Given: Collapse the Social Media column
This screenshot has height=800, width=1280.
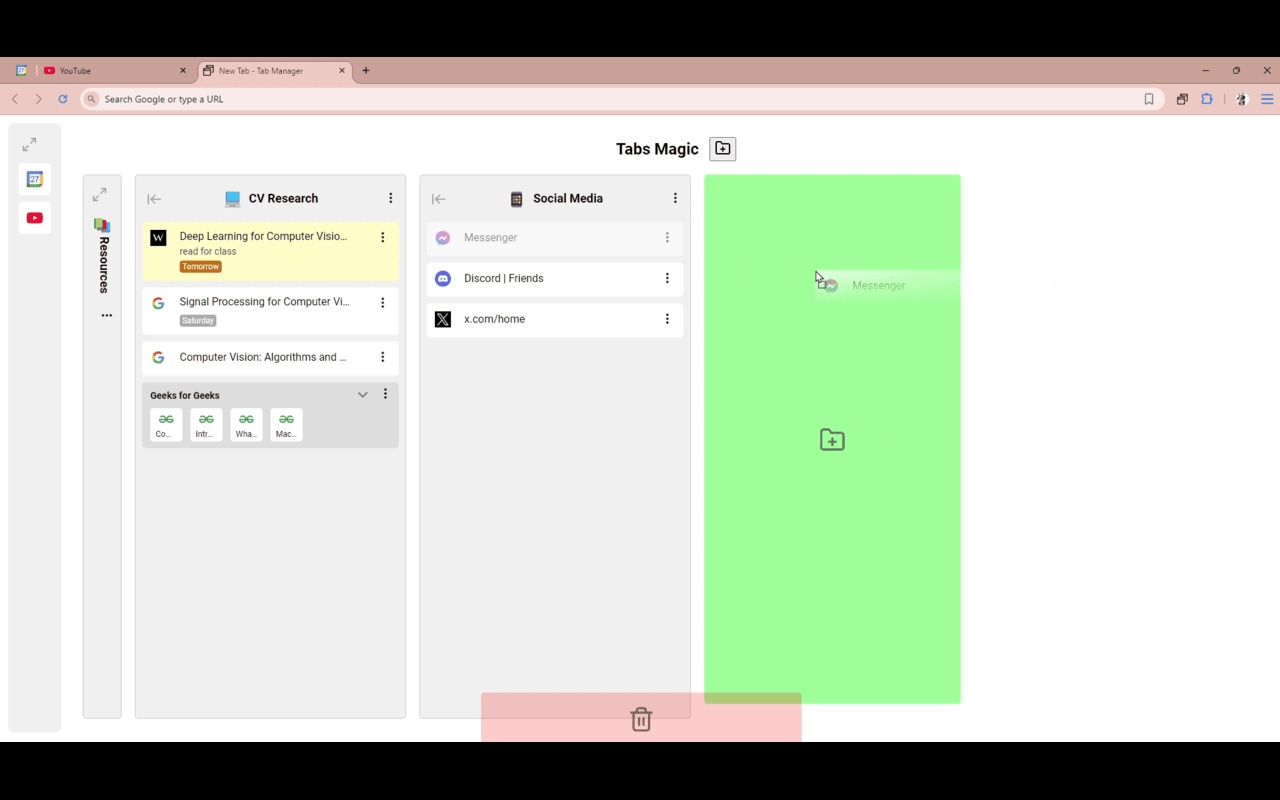Looking at the screenshot, I should 438,199.
